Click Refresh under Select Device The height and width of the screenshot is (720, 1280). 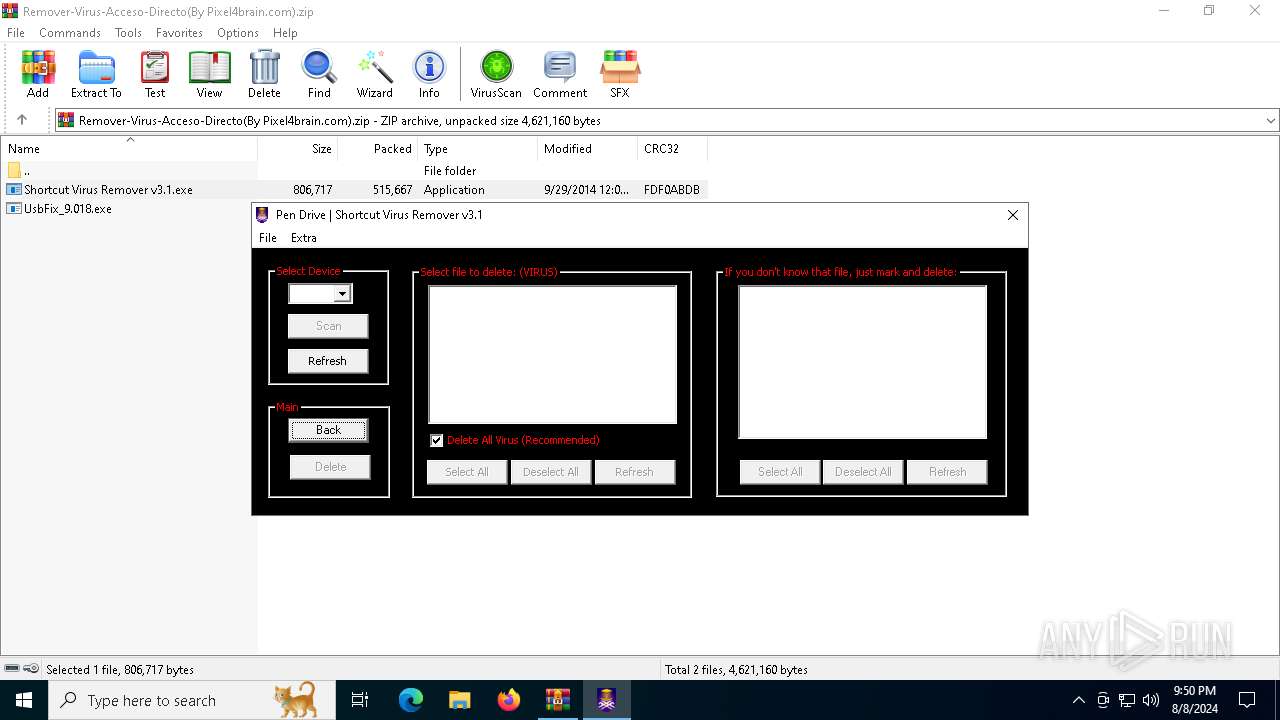point(328,361)
